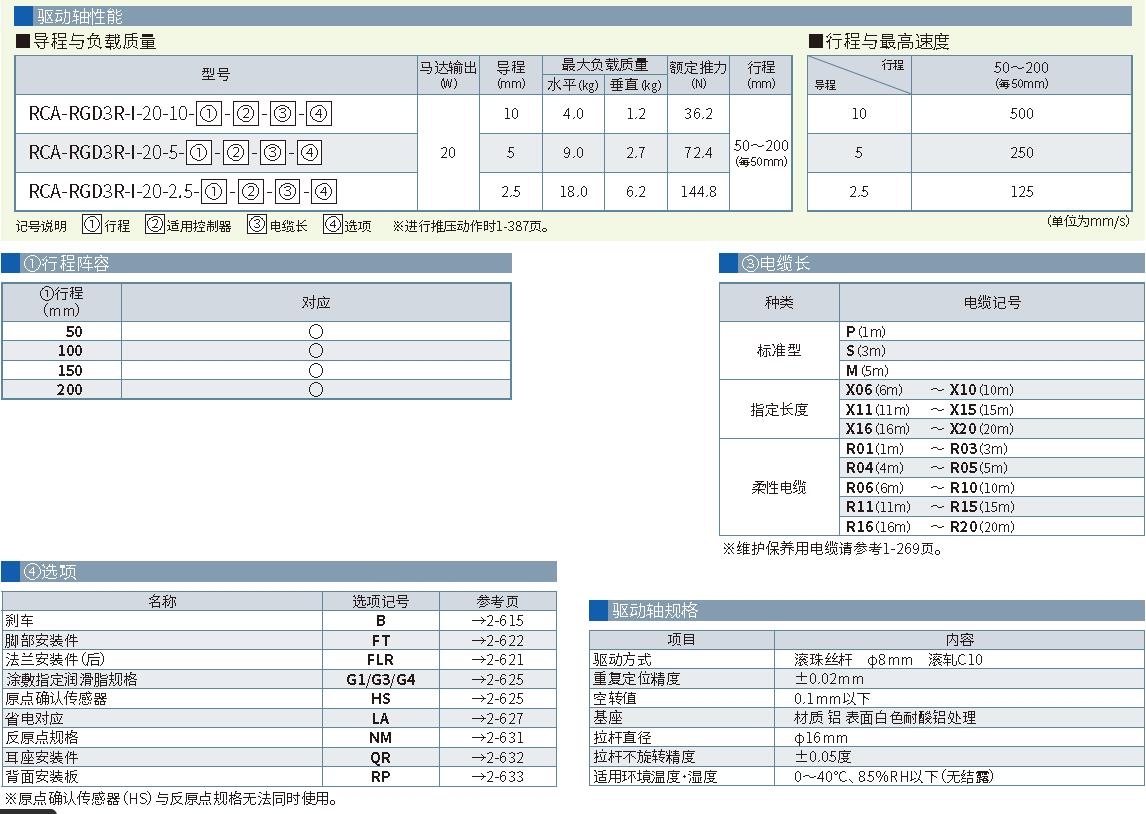Image resolution: width=1146 pixels, height=814 pixels.
Task: Click the ④选项 section heading
Action: tap(50, 571)
